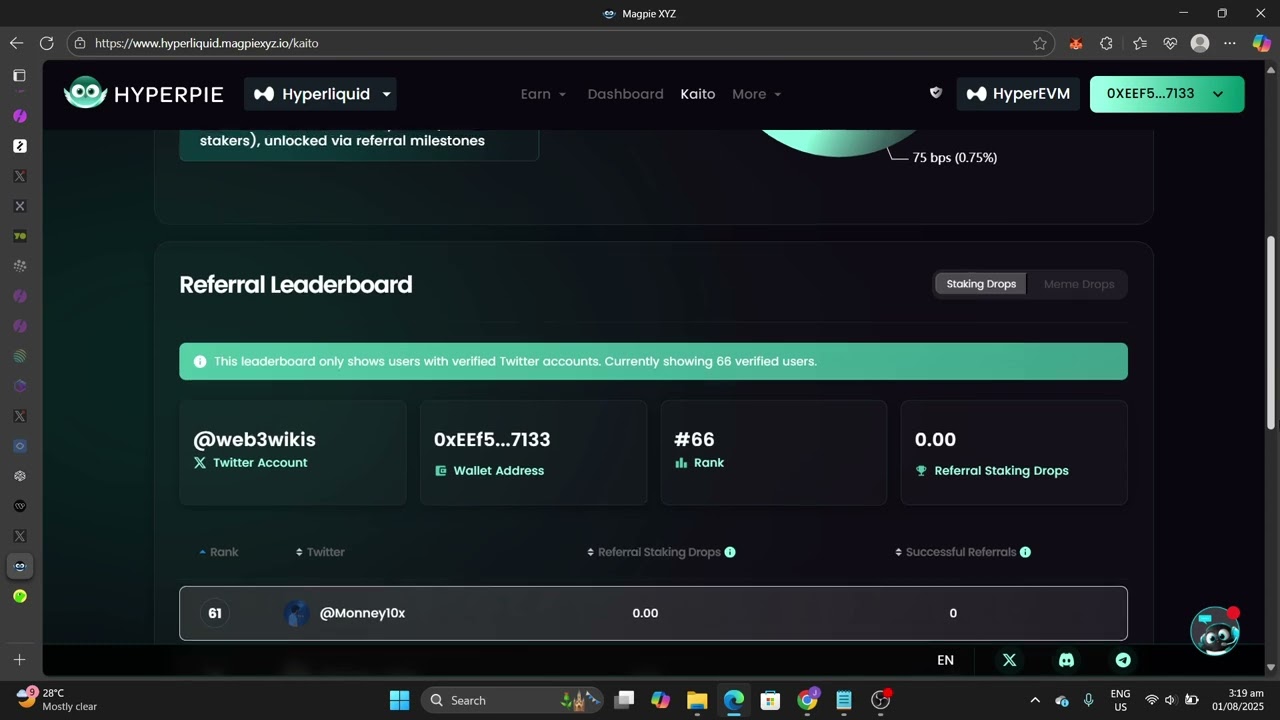Open the Discord link in footer

click(1066, 660)
